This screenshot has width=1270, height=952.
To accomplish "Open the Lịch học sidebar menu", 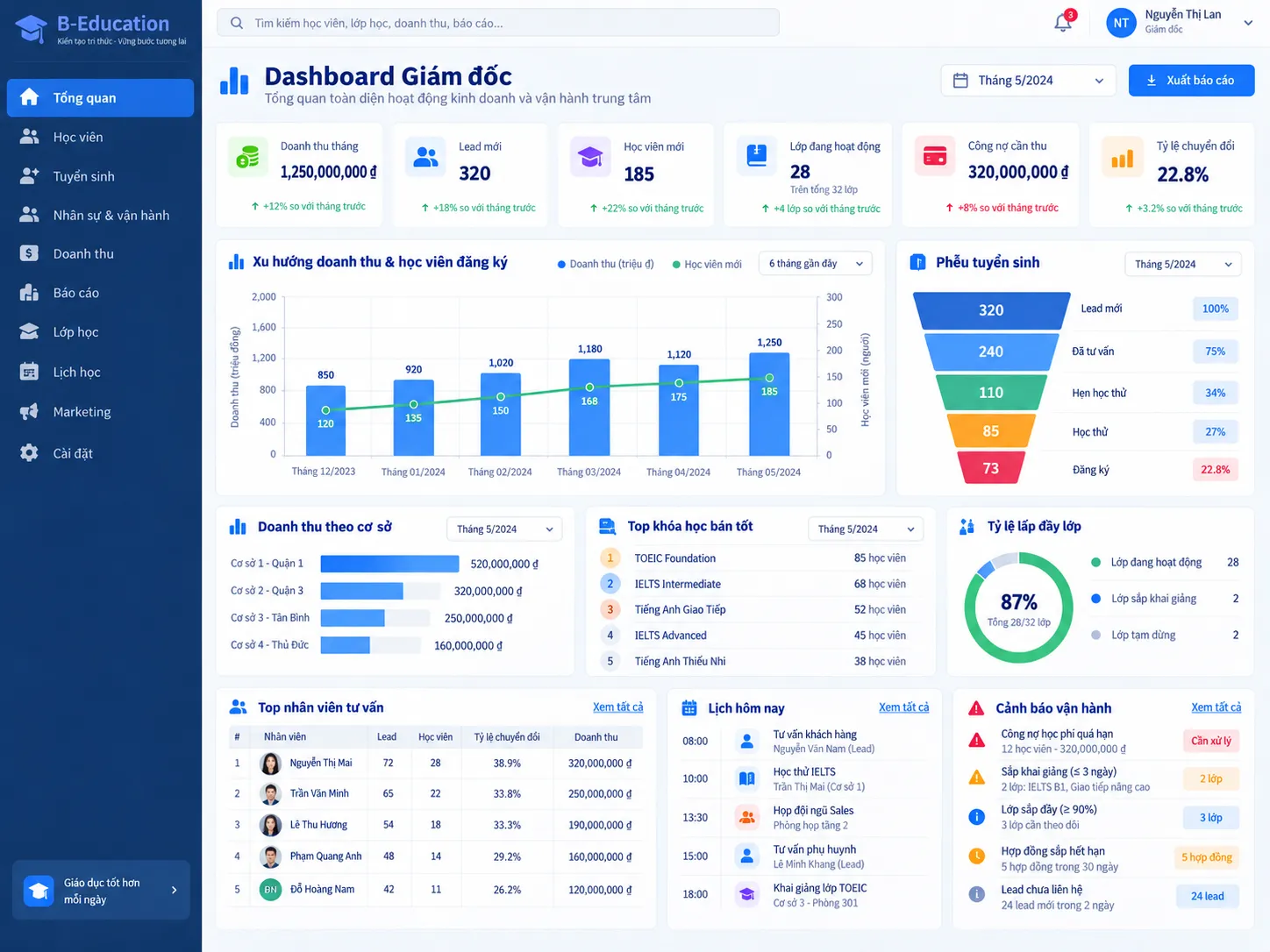I will [100, 372].
